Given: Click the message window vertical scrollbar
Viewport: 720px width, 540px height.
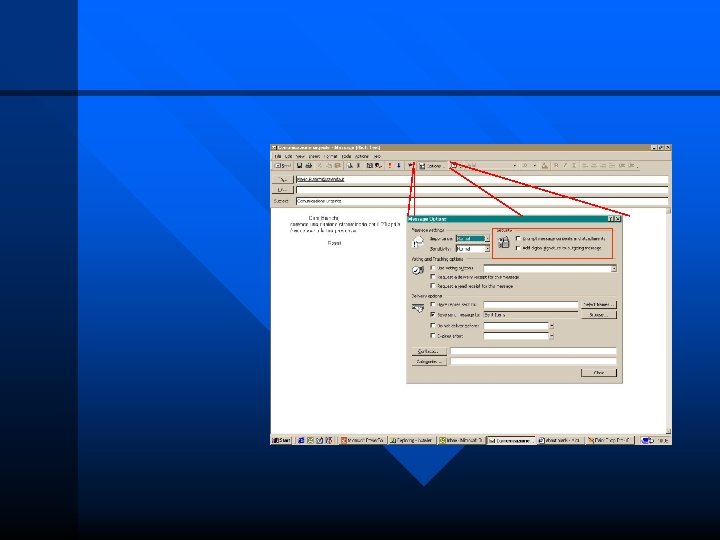Looking at the screenshot, I should 669,321.
